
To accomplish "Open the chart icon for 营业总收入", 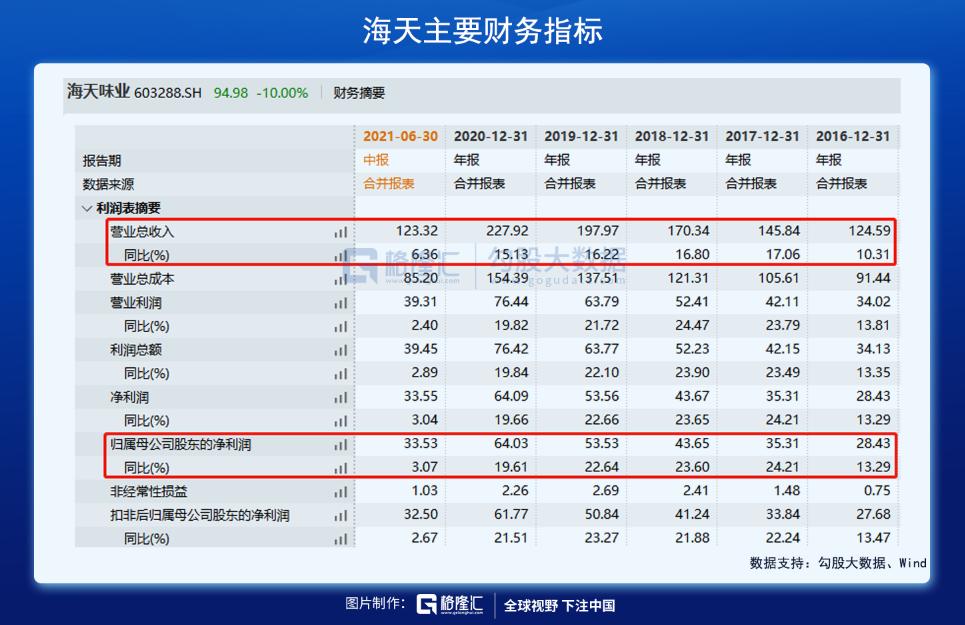I will pos(340,232).
